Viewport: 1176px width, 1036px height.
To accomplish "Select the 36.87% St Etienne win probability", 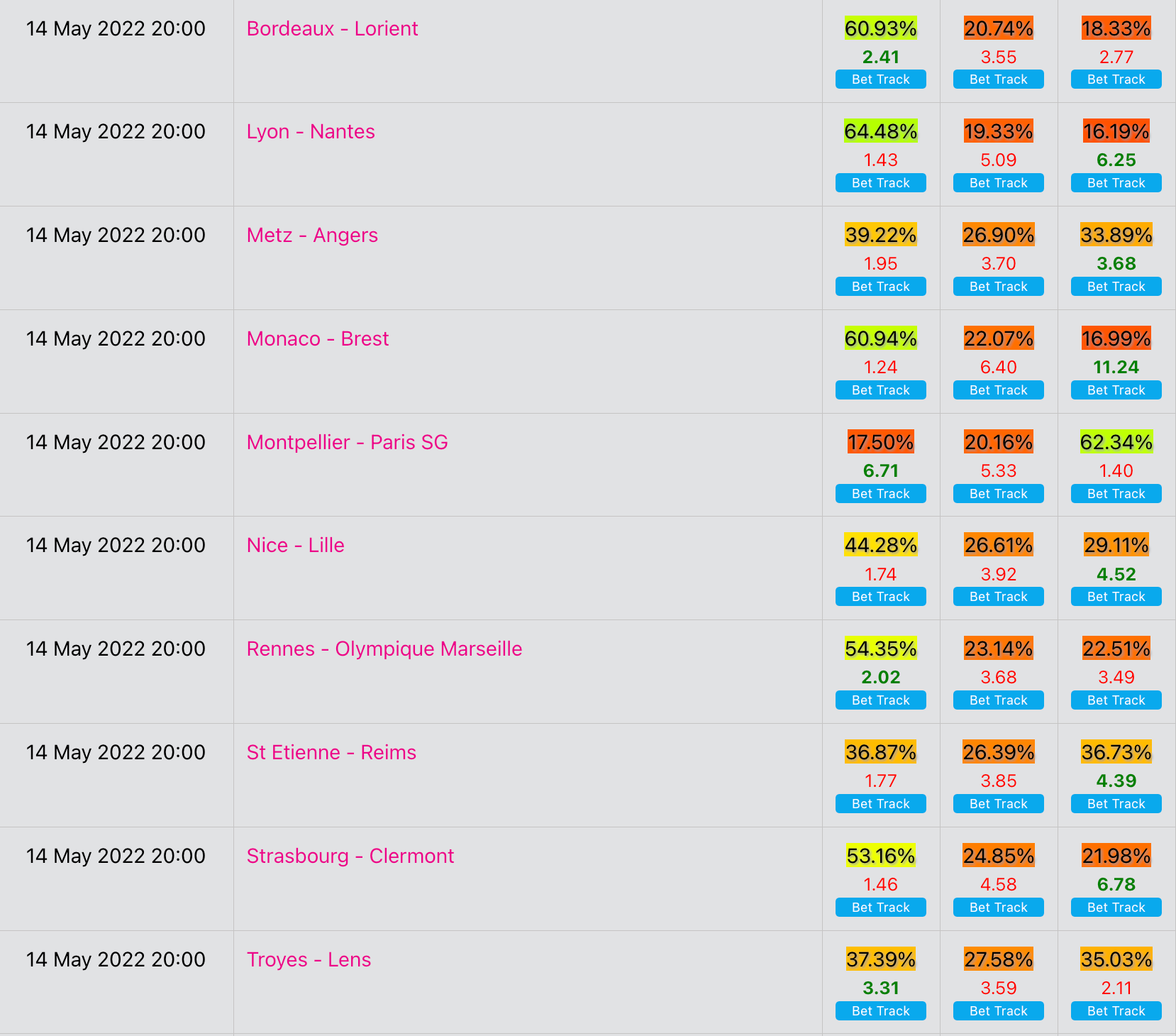I will tap(881, 752).
